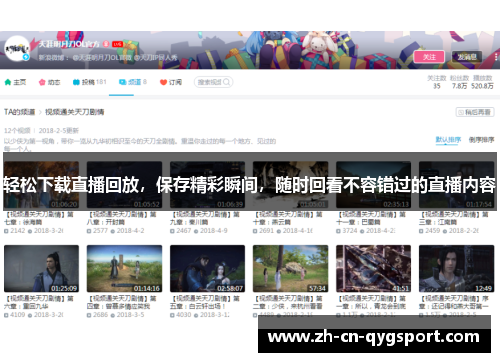This screenshot has width=500, height=362.
Task: Open video title 第九章:秦川篇
Action: coord(205,218)
